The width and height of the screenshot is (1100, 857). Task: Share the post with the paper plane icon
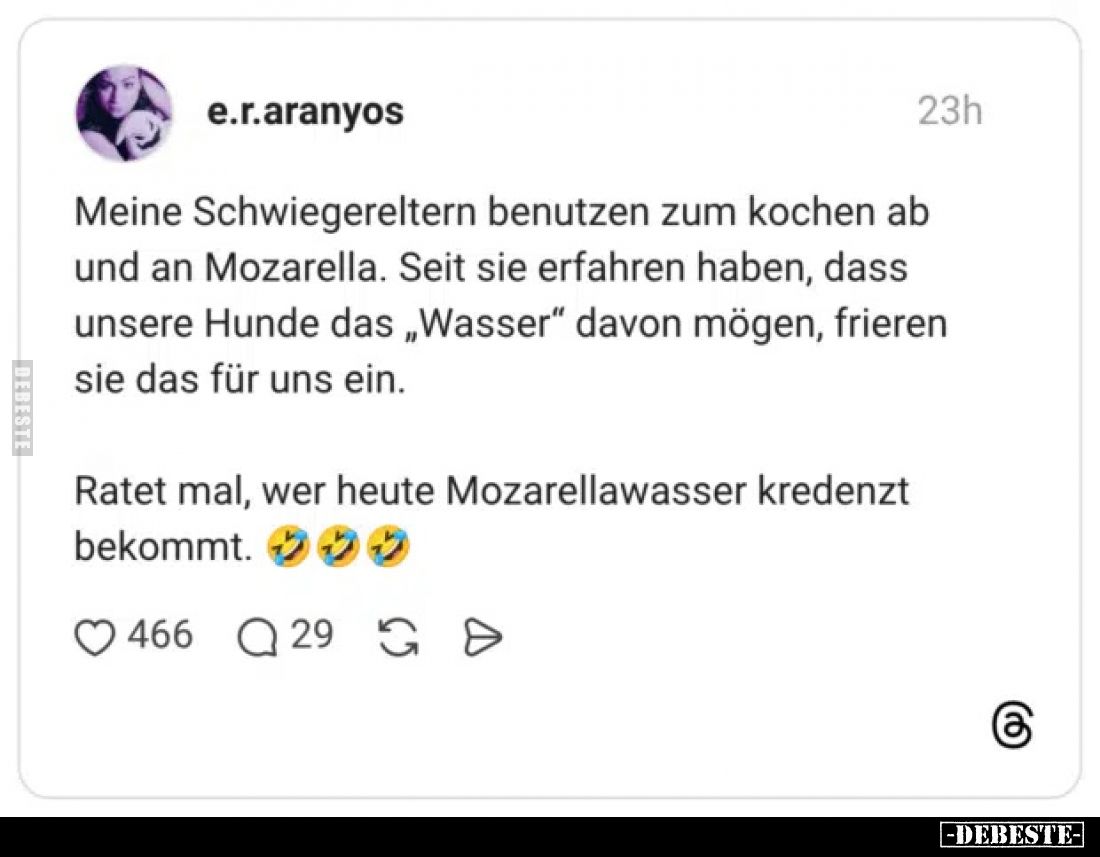pos(483,637)
